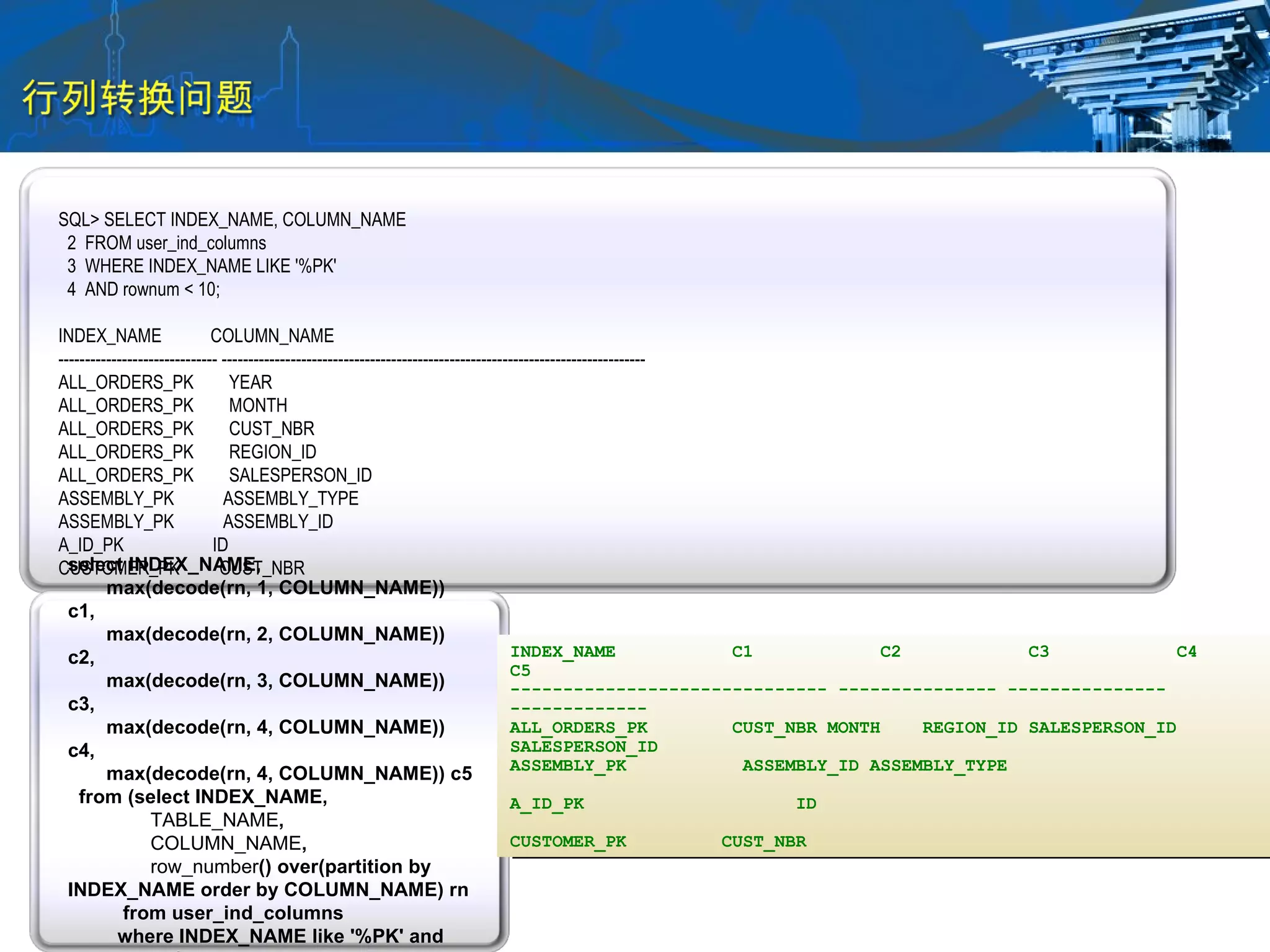Click the 'from user_ind_columns' line in the bold query
The width and height of the screenshot is (1270, 952).
(233, 913)
